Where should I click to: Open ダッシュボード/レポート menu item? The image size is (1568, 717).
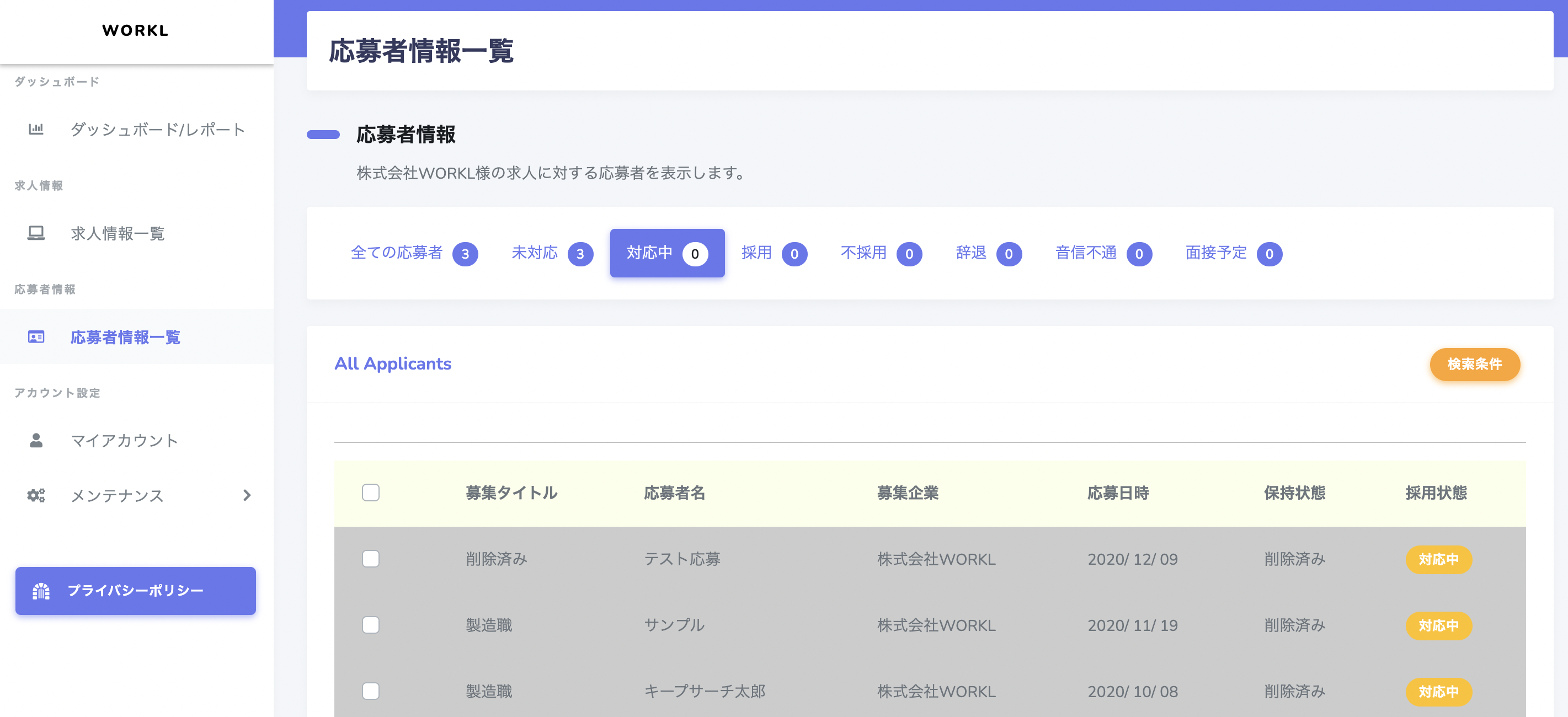[137, 129]
